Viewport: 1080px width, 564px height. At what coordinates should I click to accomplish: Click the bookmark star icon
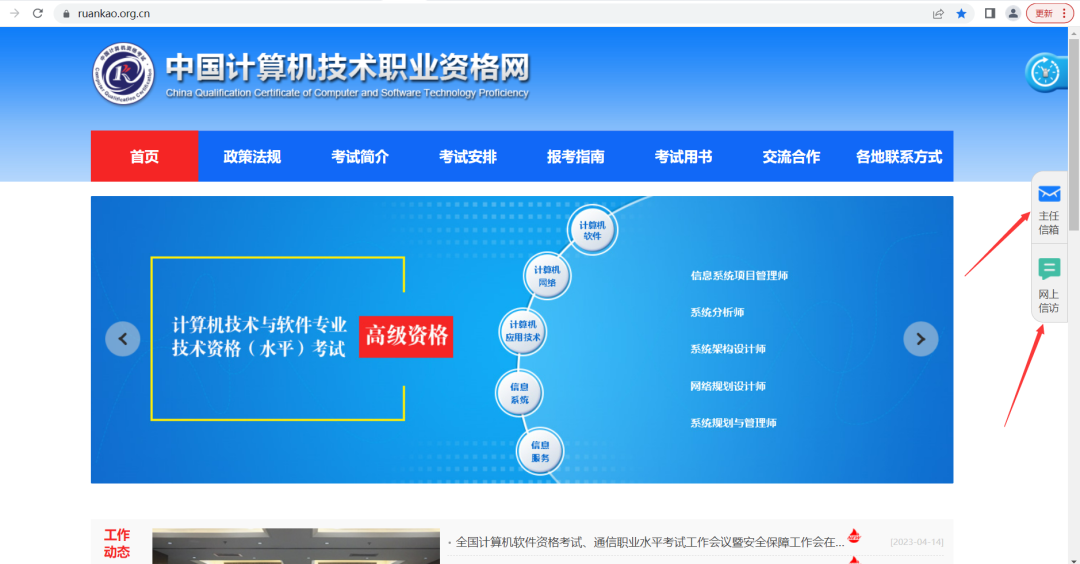962,14
